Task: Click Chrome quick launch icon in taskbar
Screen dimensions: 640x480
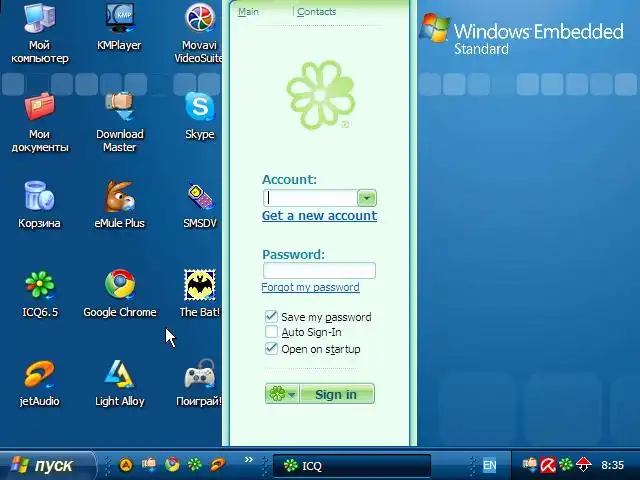Action: point(172,464)
